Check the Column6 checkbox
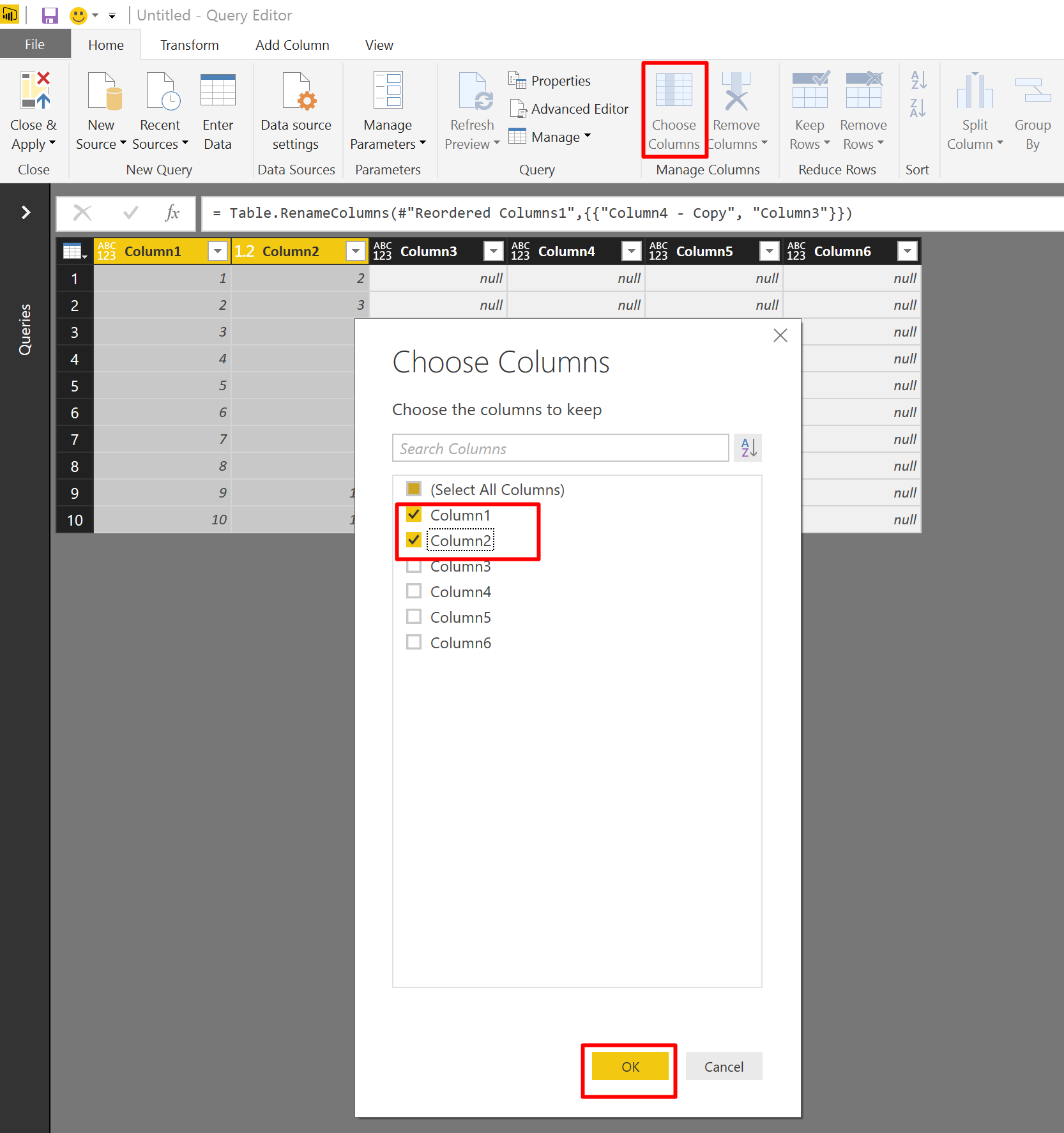The width and height of the screenshot is (1064, 1133). 414,643
